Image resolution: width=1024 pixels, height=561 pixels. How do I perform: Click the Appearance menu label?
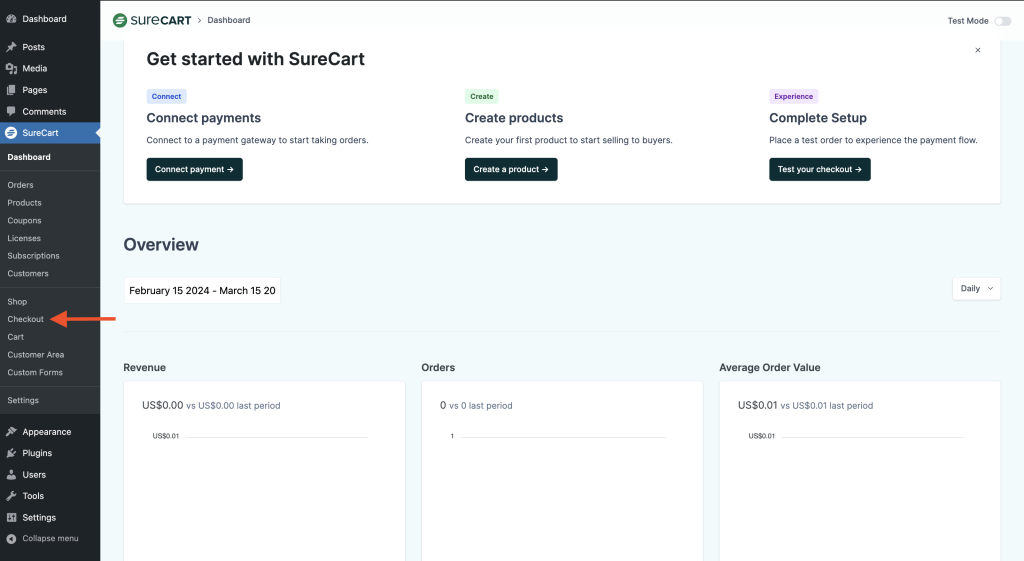coord(47,432)
